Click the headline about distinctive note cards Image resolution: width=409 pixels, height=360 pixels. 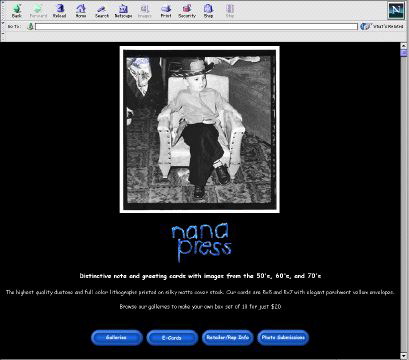[x=200, y=276]
